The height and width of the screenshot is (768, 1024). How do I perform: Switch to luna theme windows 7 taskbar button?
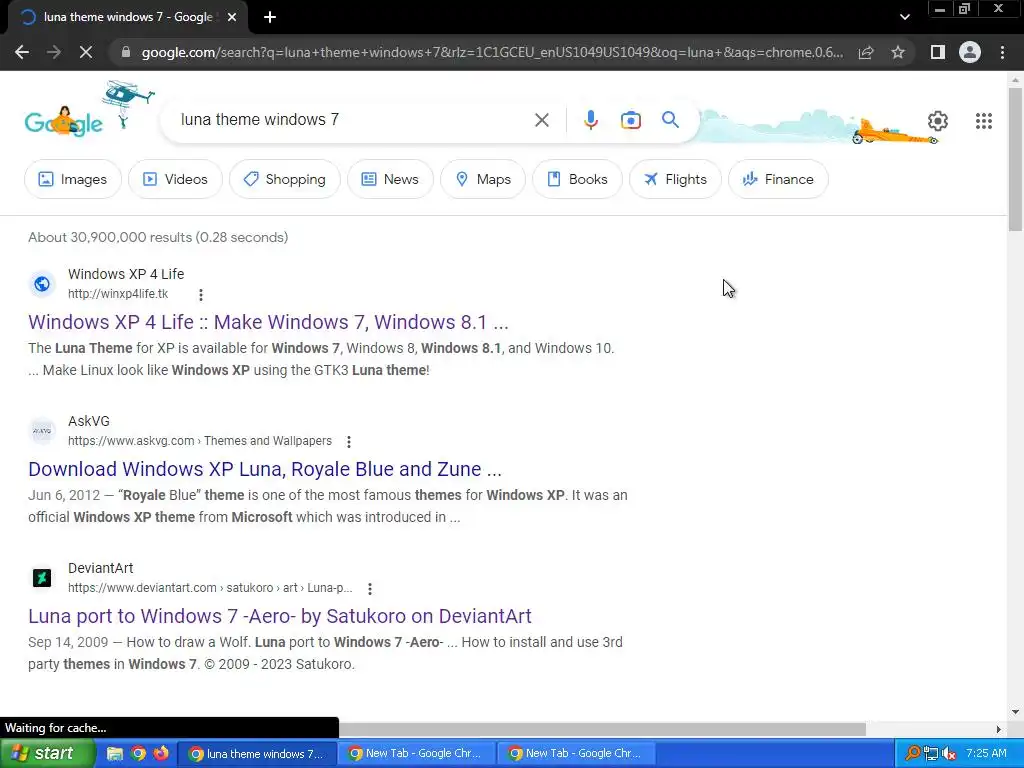(x=257, y=754)
